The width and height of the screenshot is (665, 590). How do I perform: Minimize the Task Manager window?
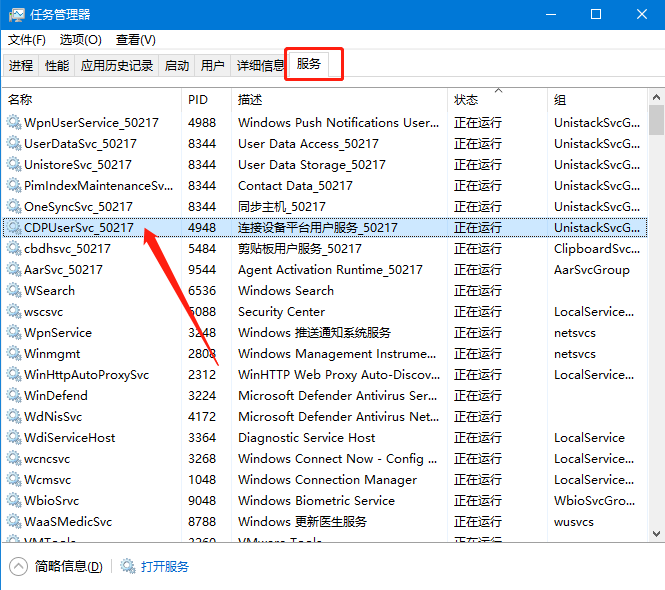click(x=551, y=14)
